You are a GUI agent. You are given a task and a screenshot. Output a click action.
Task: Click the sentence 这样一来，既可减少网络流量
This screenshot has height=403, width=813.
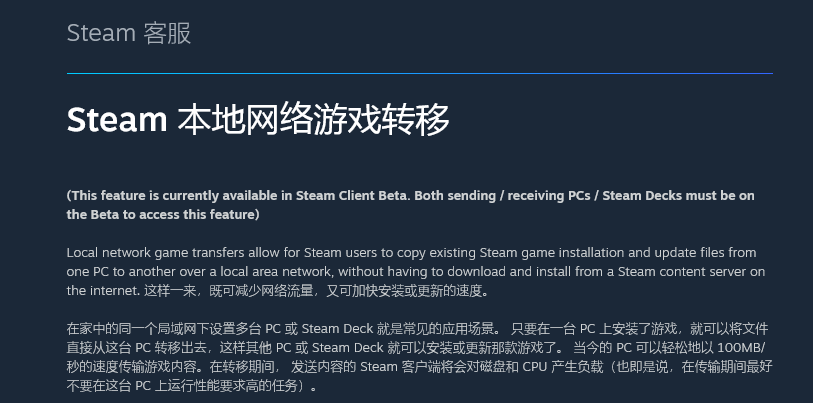229,291
